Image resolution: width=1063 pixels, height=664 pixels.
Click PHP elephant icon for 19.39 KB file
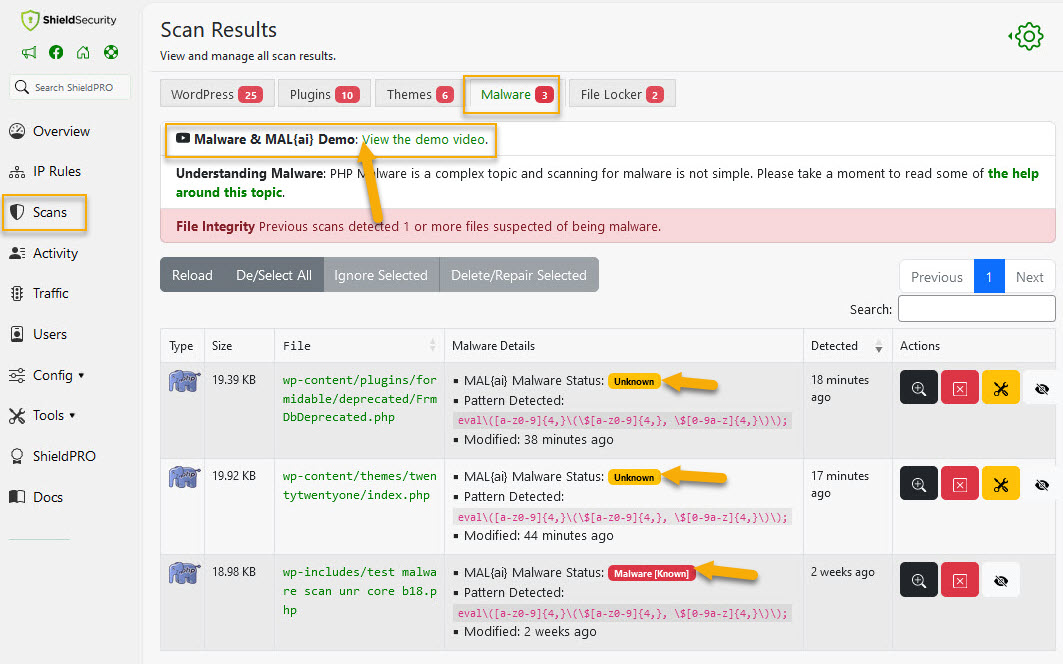(x=184, y=381)
